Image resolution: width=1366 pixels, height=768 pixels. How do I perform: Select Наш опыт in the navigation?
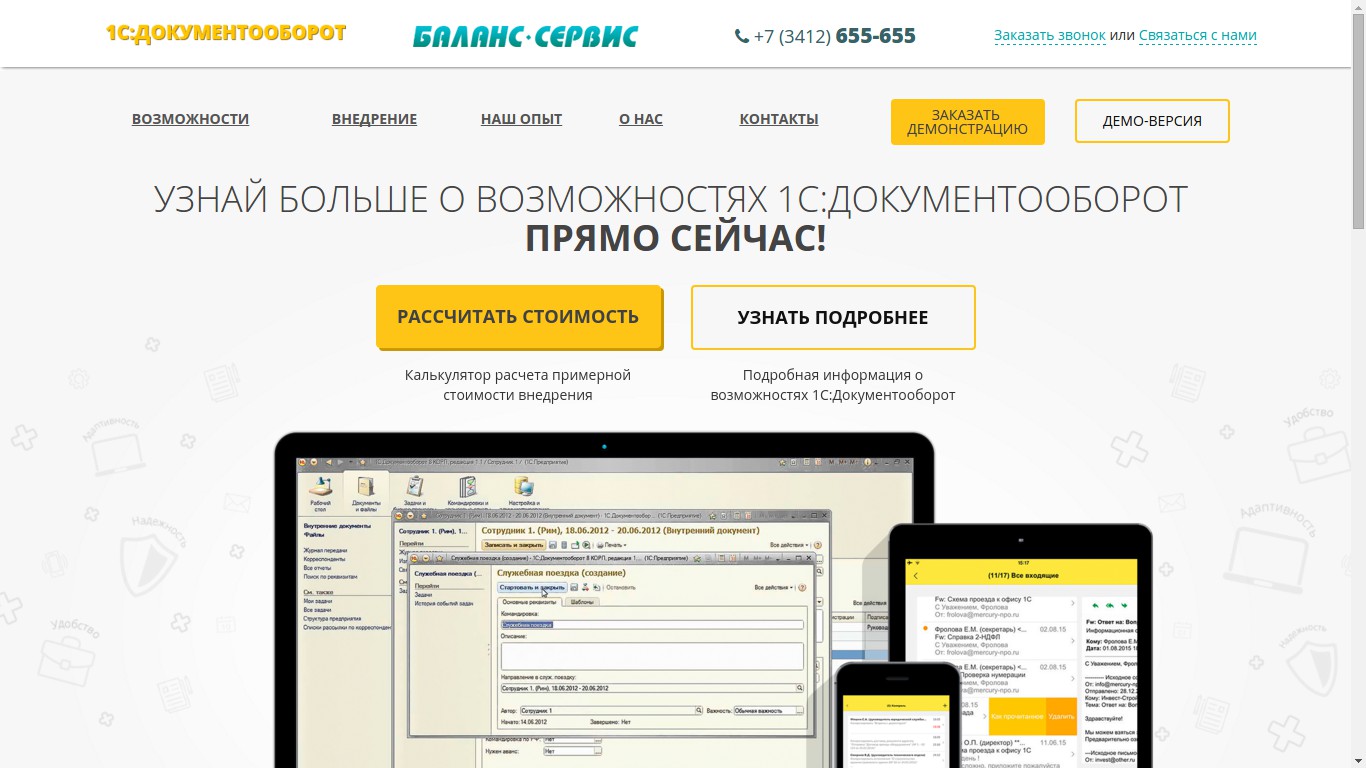coord(521,119)
